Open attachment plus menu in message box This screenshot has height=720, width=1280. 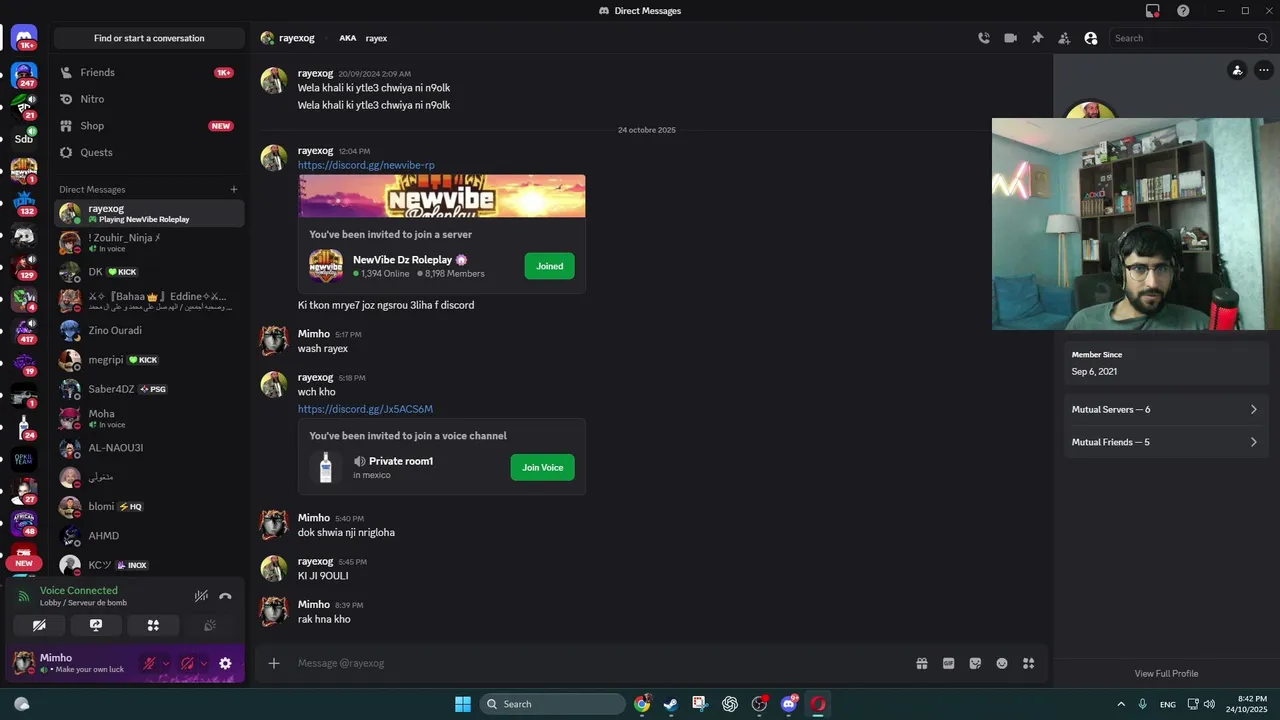pyautogui.click(x=274, y=663)
